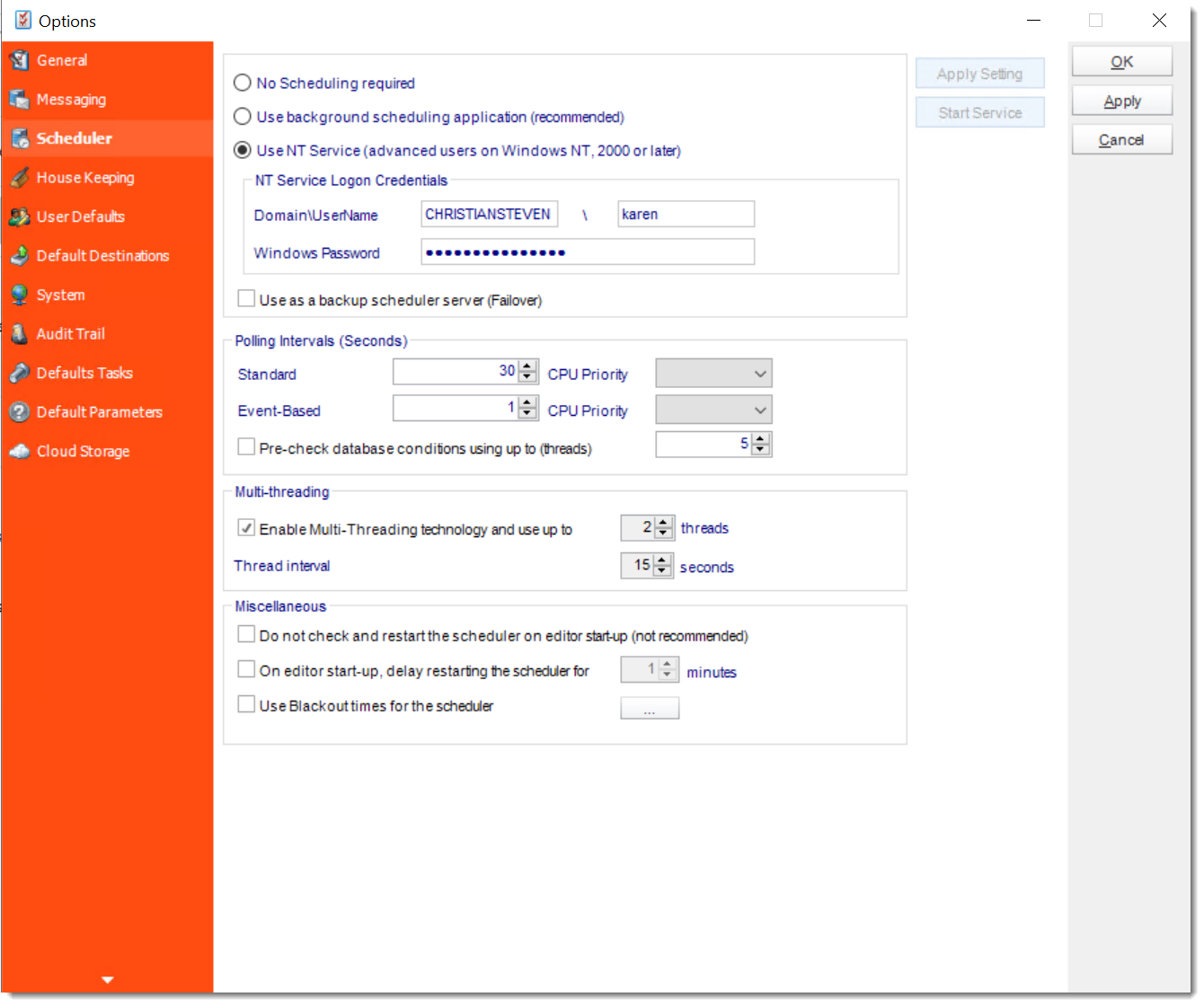Click the Options window title icon

tap(22, 20)
